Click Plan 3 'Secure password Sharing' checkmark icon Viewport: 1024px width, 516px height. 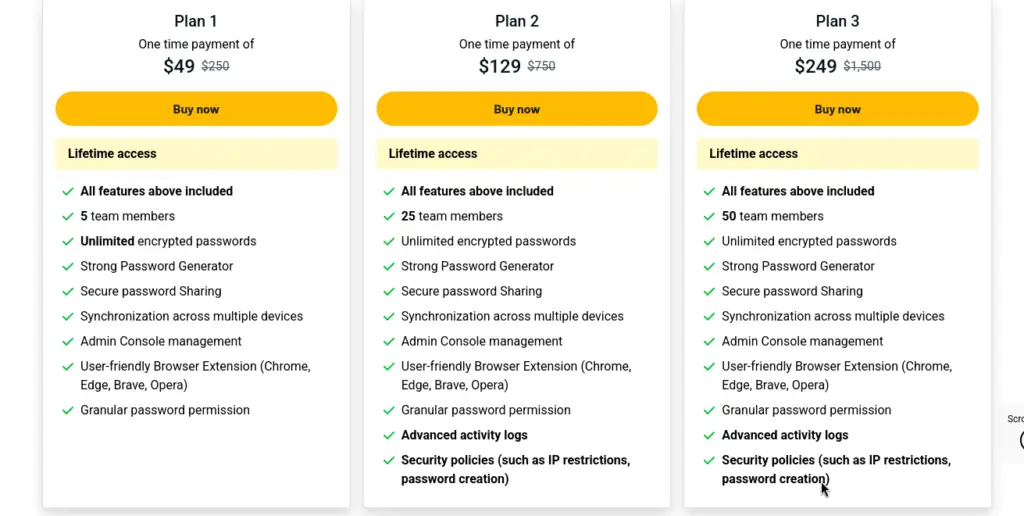pyautogui.click(x=709, y=292)
